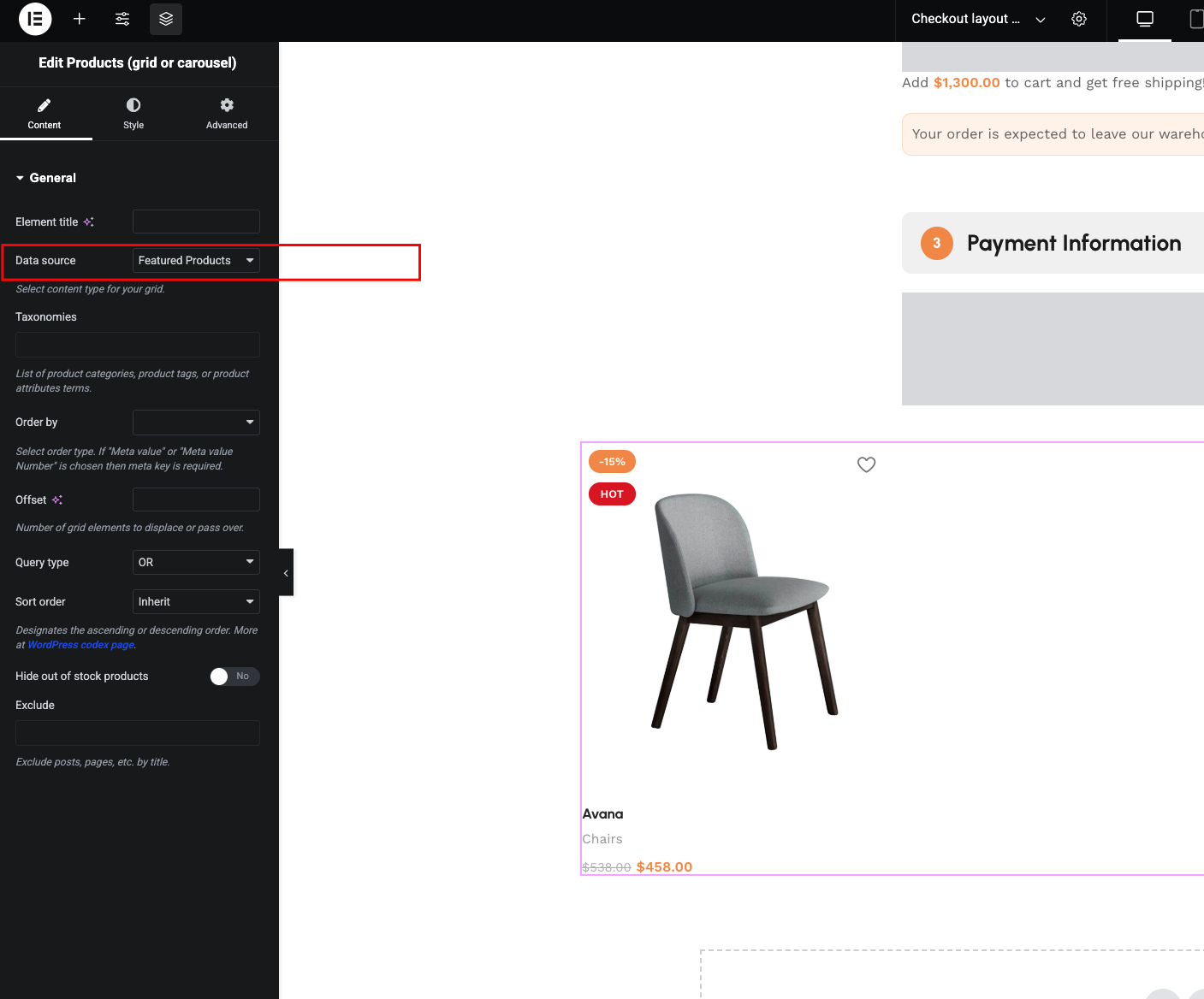
Task: Click the $538.00 original price
Action: coord(607,867)
